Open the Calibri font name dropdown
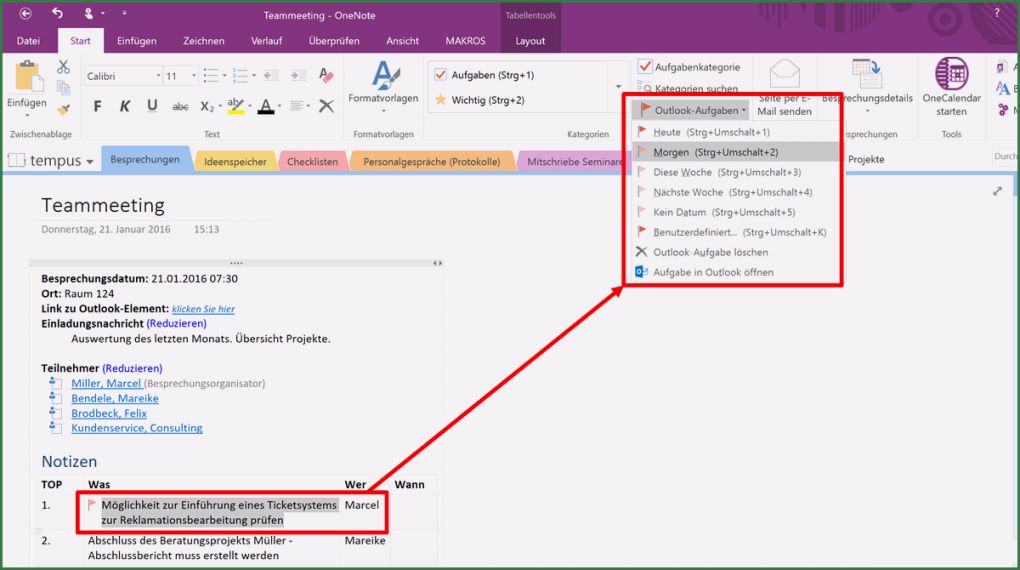 click(x=157, y=76)
